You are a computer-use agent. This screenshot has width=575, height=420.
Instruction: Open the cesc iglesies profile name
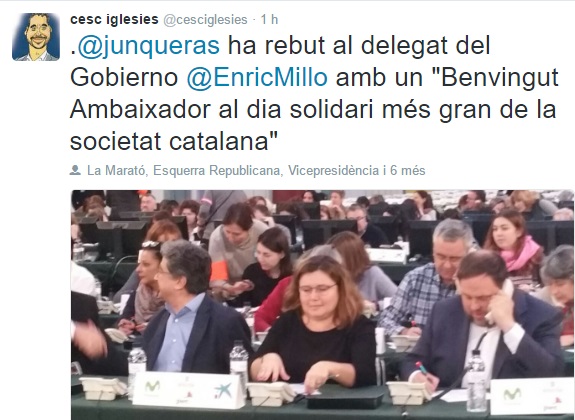point(114,19)
